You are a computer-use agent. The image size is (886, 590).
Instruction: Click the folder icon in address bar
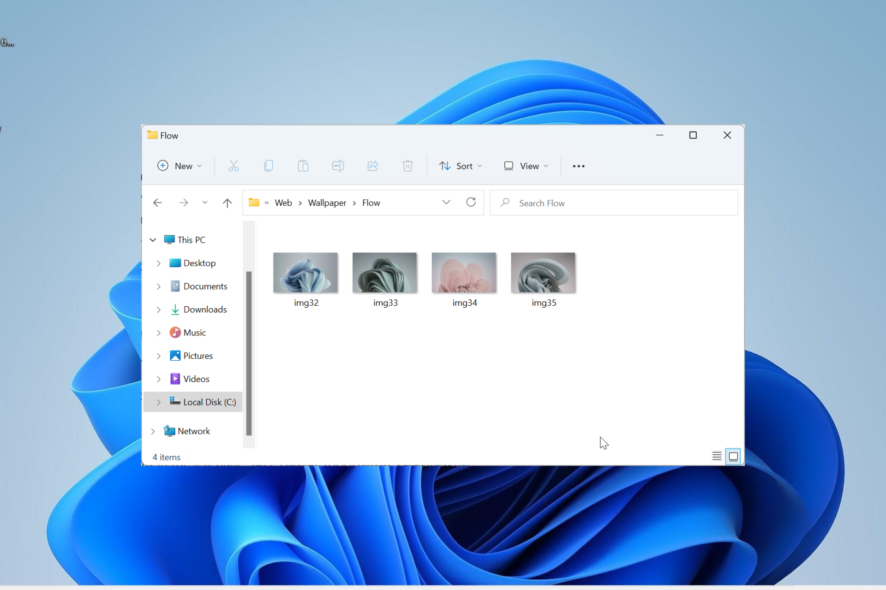(254, 202)
